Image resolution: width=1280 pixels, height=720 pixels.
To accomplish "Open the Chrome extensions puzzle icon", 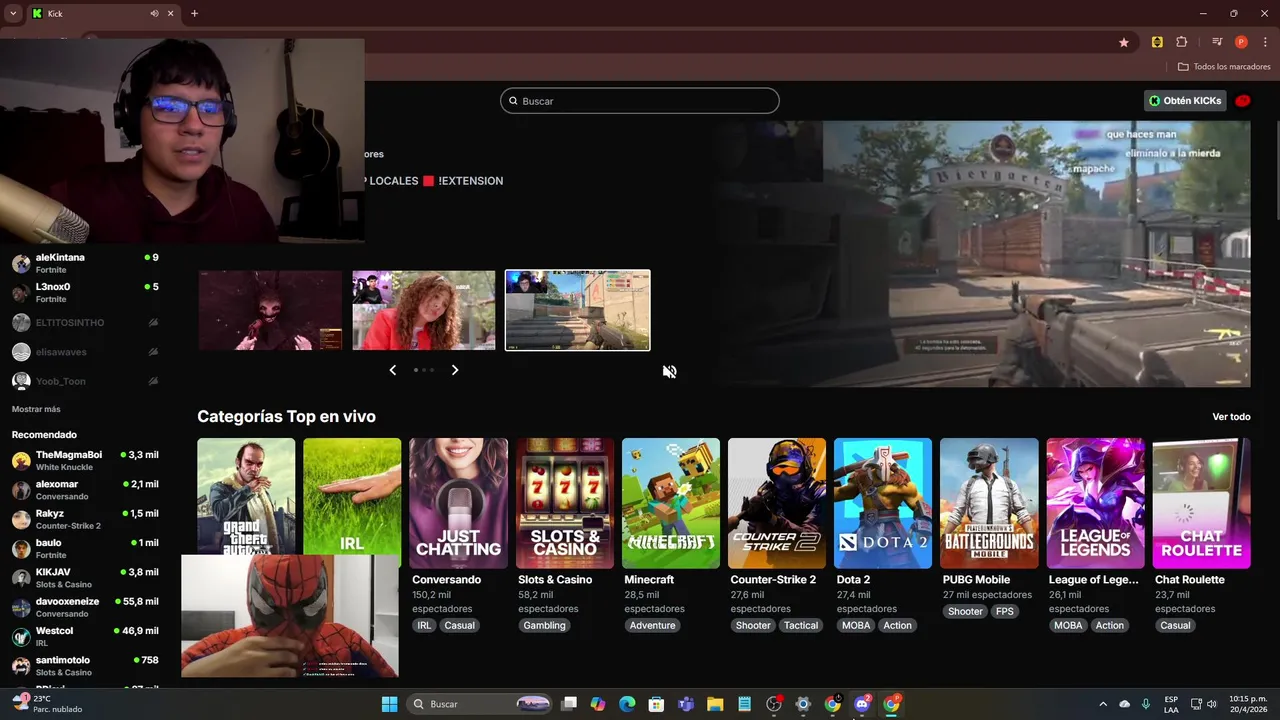I will point(1182,42).
